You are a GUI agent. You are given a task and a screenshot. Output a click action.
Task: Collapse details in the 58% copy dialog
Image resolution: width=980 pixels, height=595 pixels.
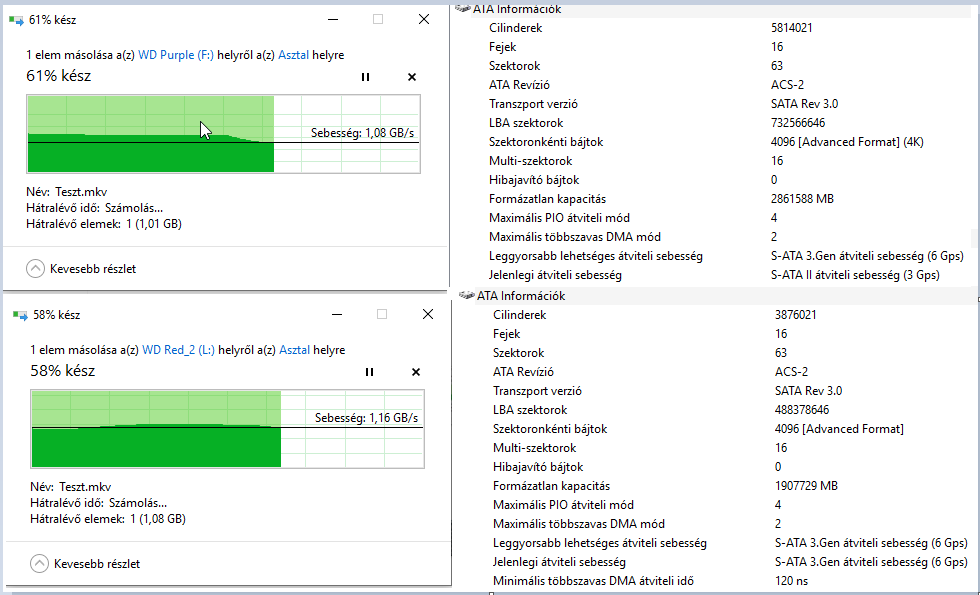click(x=86, y=564)
